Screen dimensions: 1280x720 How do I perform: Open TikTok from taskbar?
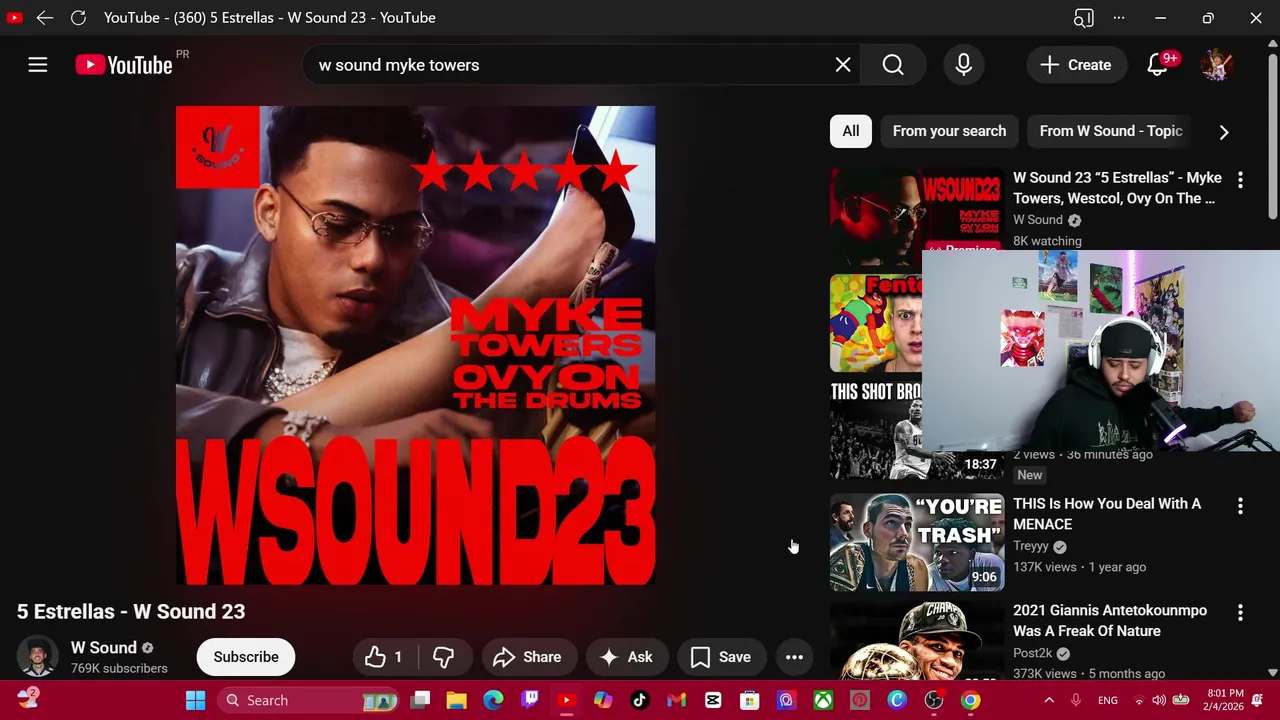click(640, 700)
